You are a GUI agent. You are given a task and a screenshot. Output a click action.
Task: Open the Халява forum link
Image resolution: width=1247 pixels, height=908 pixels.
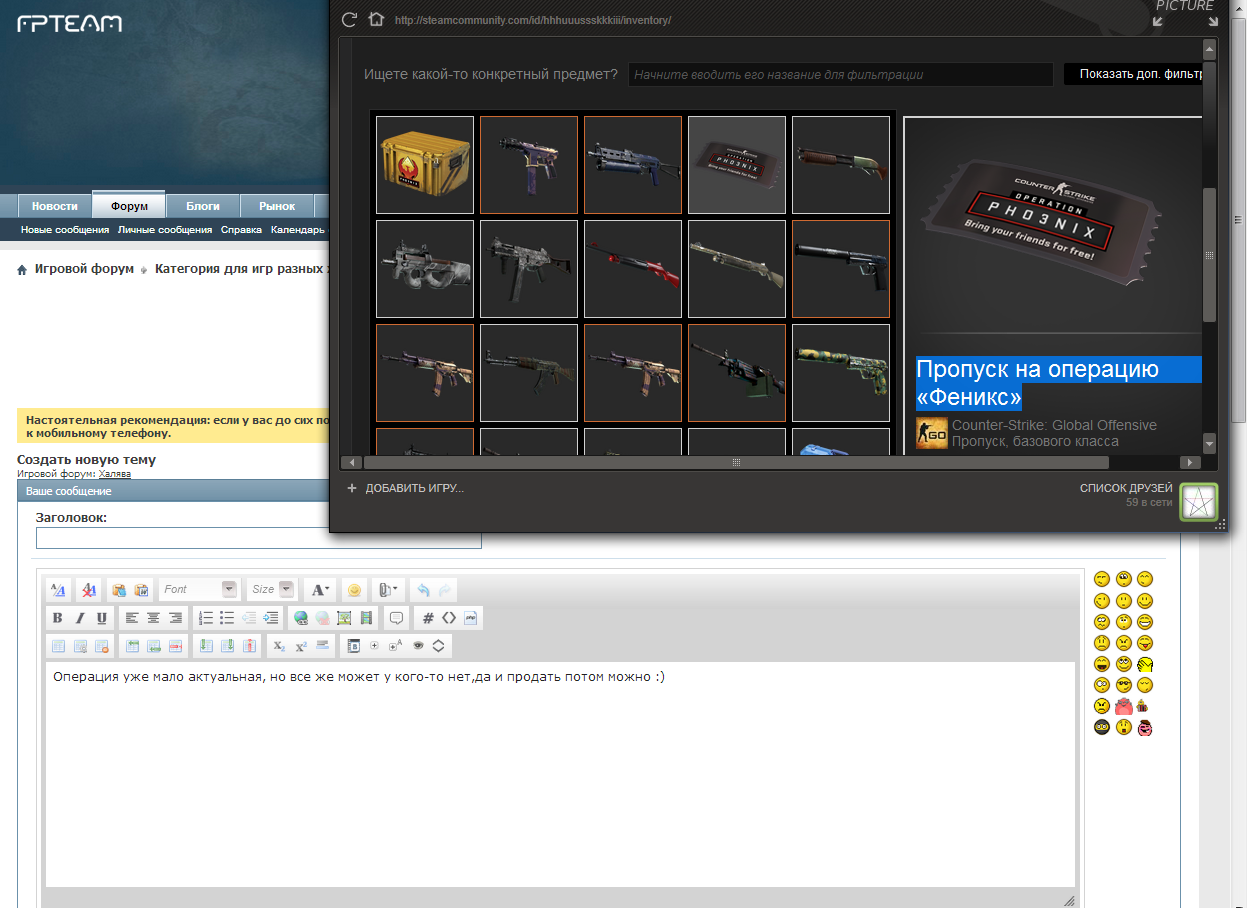[x=114, y=474]
